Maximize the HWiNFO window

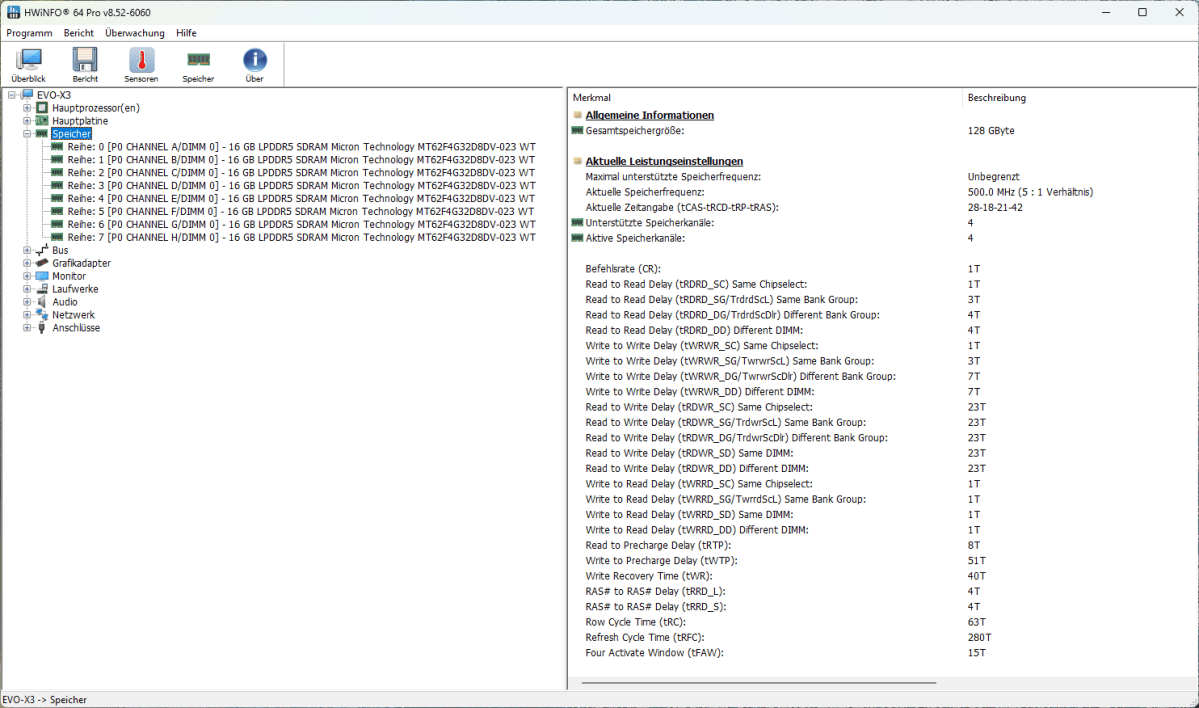tap(1142, 12)
